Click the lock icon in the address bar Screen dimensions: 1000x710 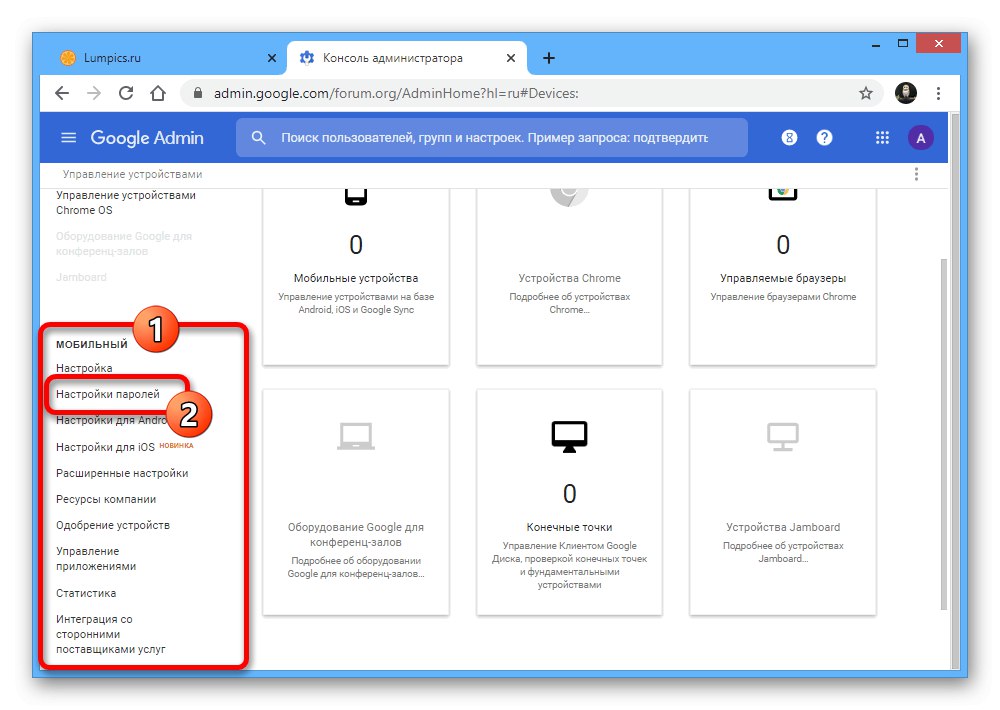(x=198, y=93)
